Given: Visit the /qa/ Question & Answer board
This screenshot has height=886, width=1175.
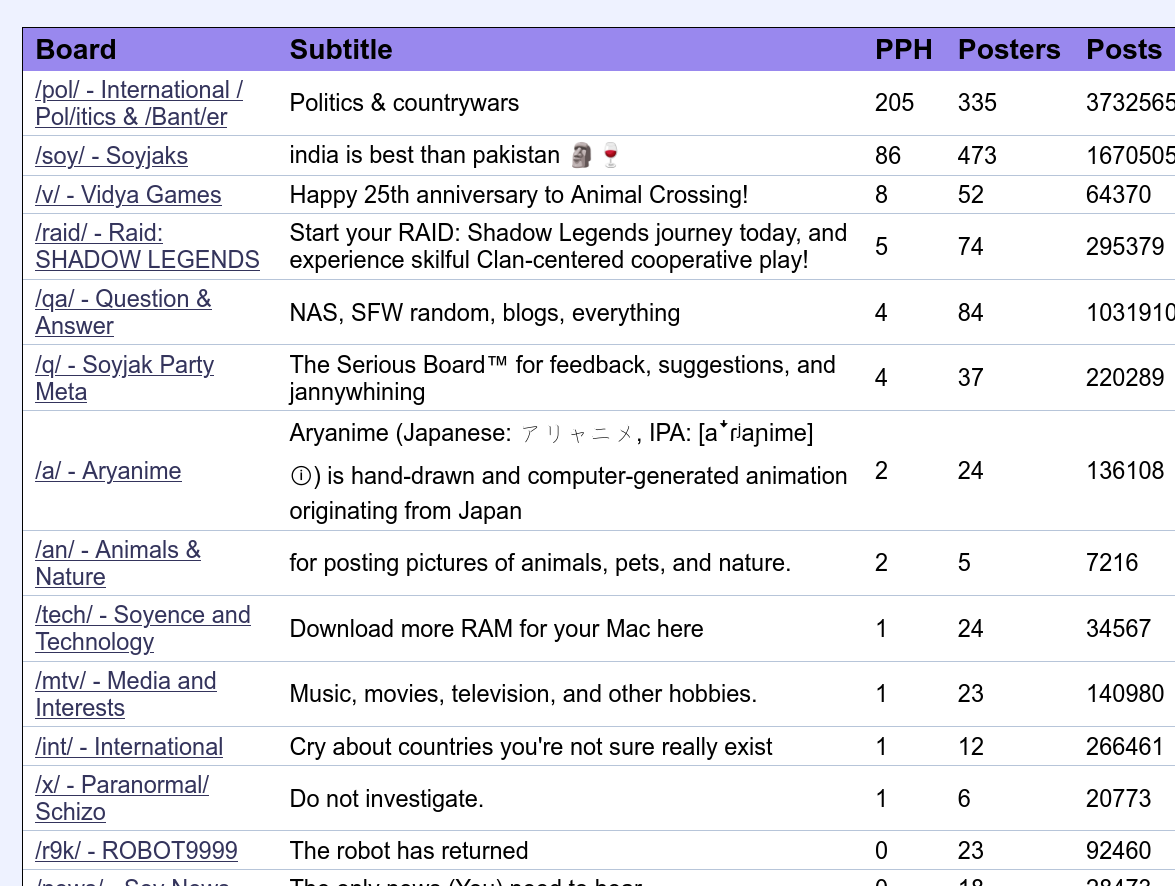Looking at the screenshot, I should (123, 313).
